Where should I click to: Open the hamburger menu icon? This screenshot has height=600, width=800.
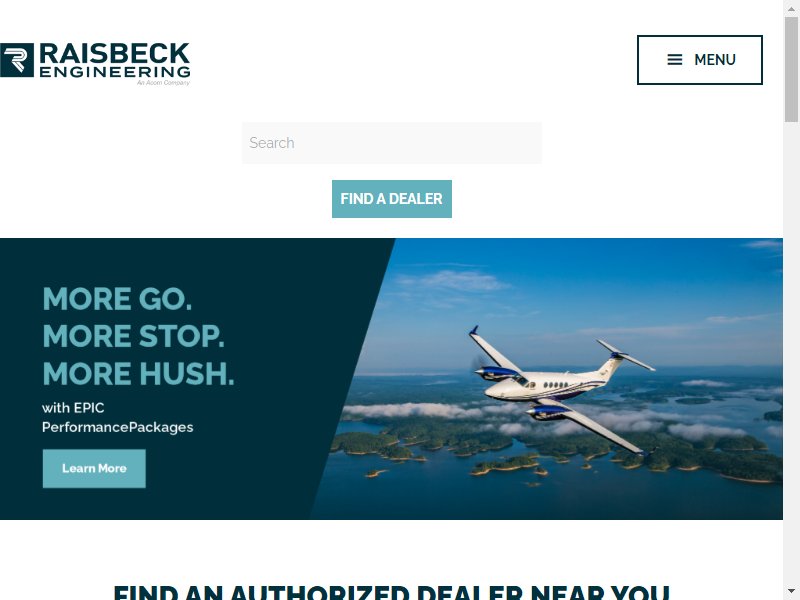pos(674,60)
